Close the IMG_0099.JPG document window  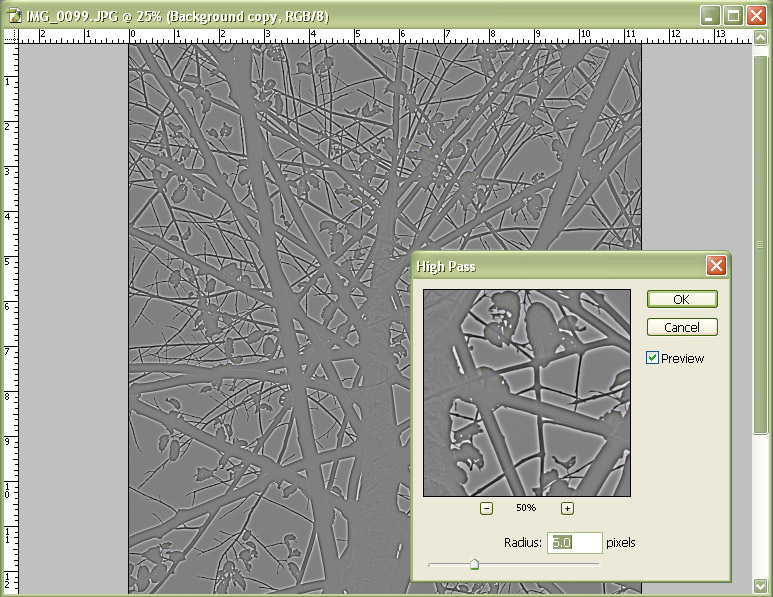click(755, 16)
